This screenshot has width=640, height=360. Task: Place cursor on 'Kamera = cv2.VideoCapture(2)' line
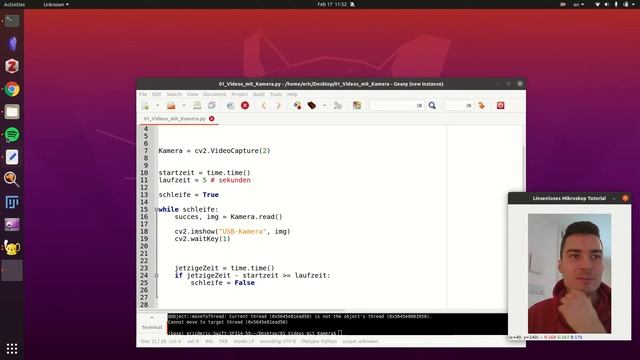pyautogui.click(x=214, y=151)
